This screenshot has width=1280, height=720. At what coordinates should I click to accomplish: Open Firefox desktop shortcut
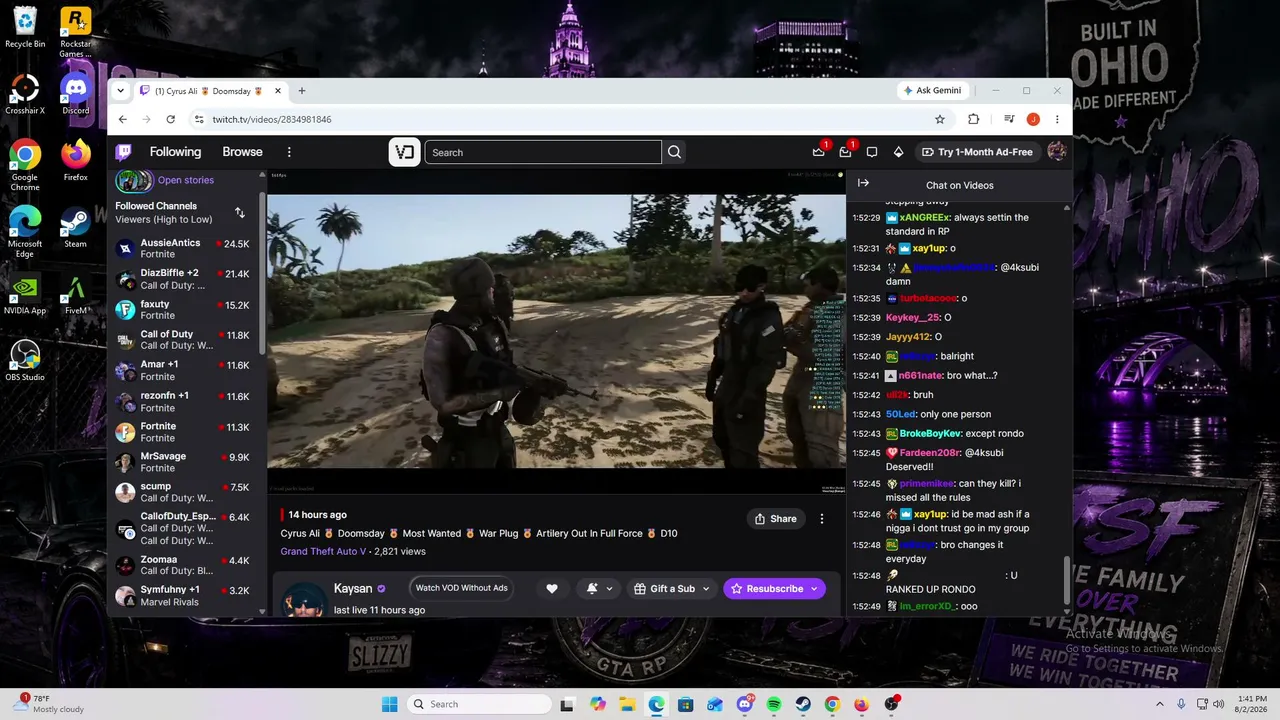tap(76, 161)
